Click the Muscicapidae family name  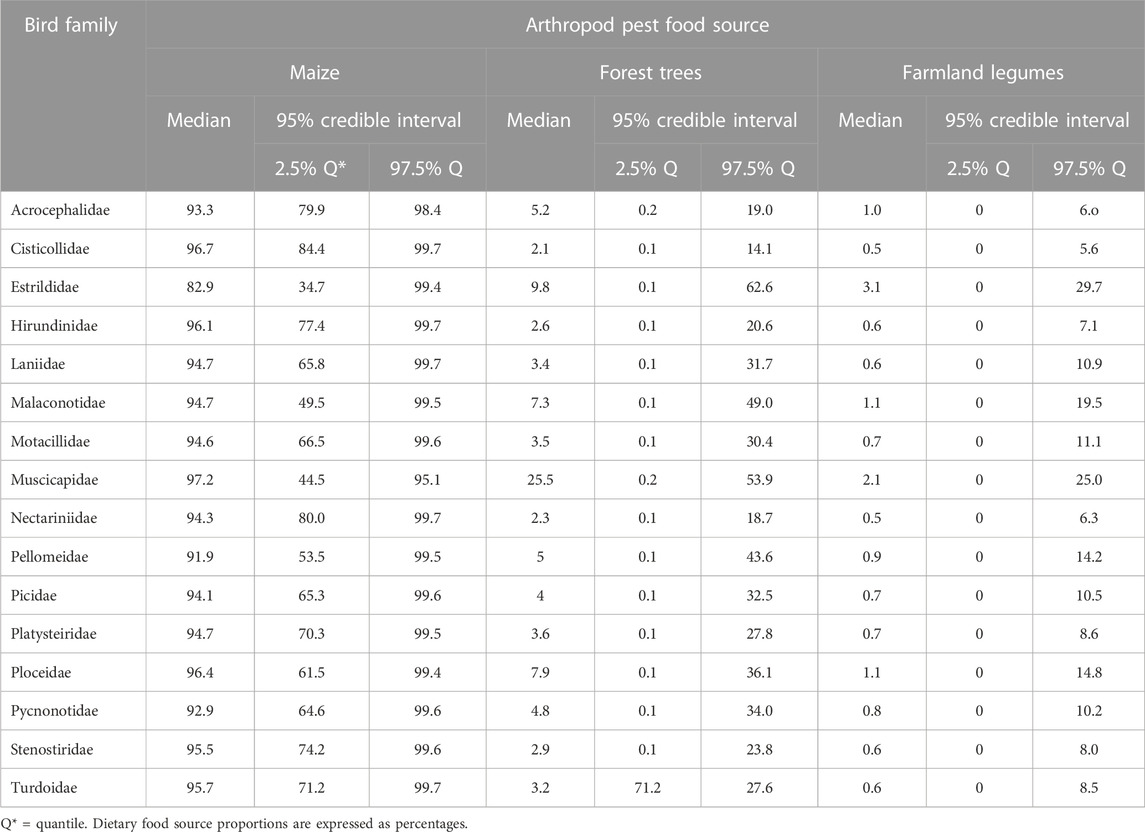click(54, 480)
